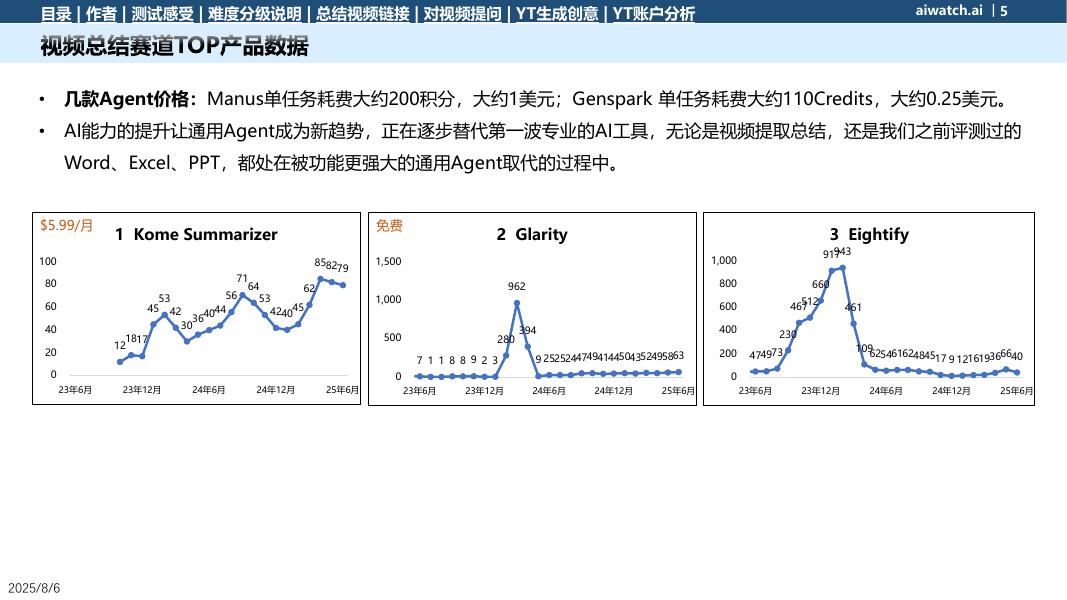Go to the 作者 section link
Image resolution: width=1067 pixels, height=600 pixels.
(101, 14)
